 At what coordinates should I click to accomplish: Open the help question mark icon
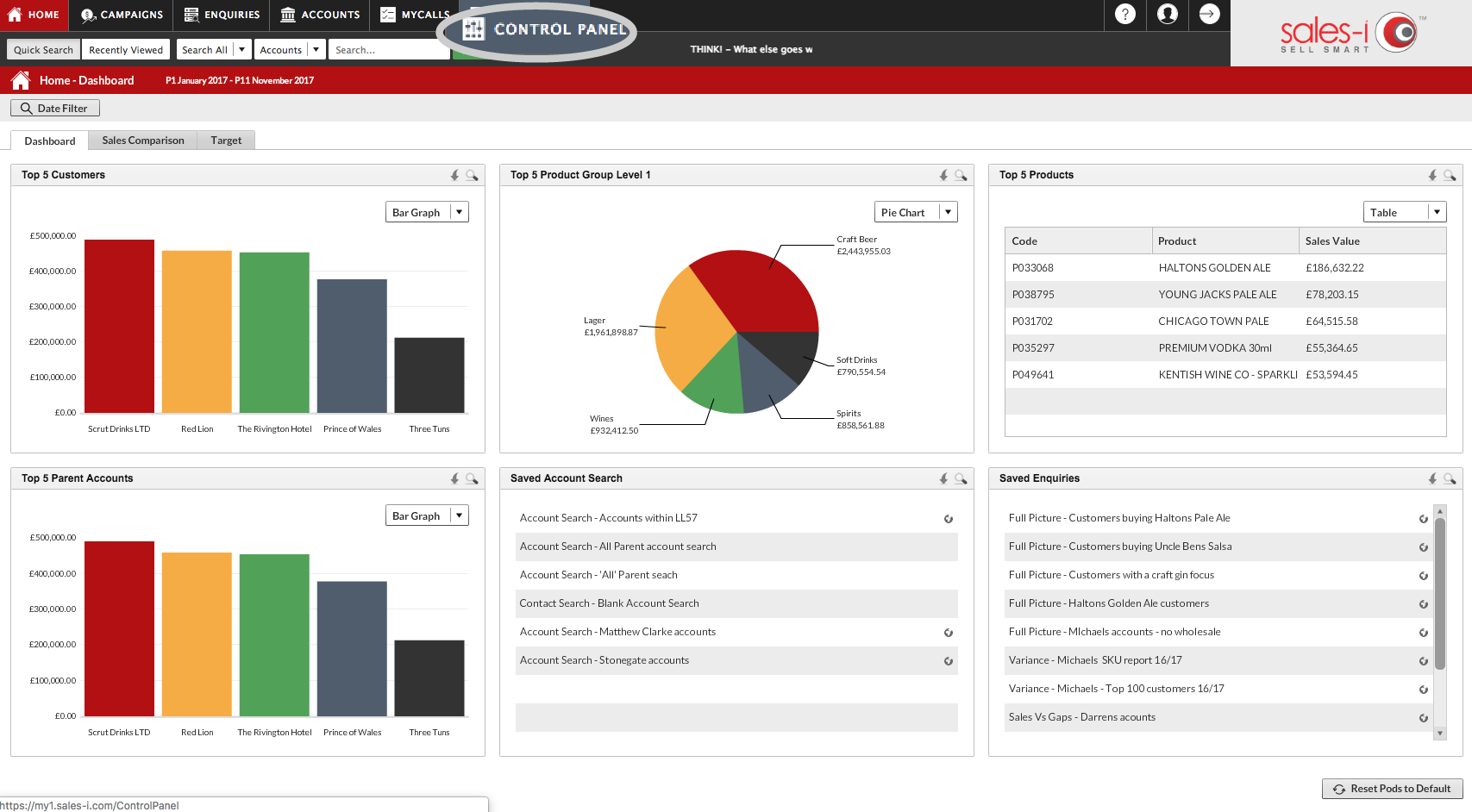pyautogui.click(x=1125, y=15)
